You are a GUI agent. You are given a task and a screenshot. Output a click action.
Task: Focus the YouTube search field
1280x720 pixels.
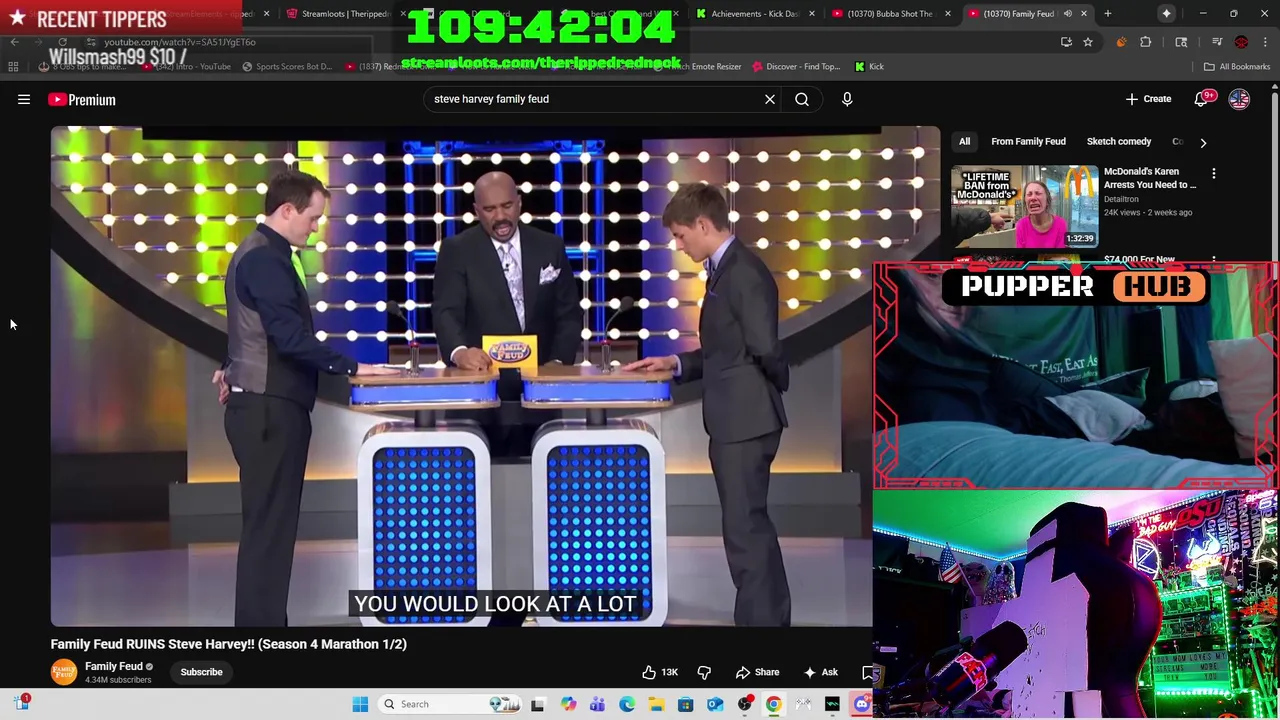595,99
